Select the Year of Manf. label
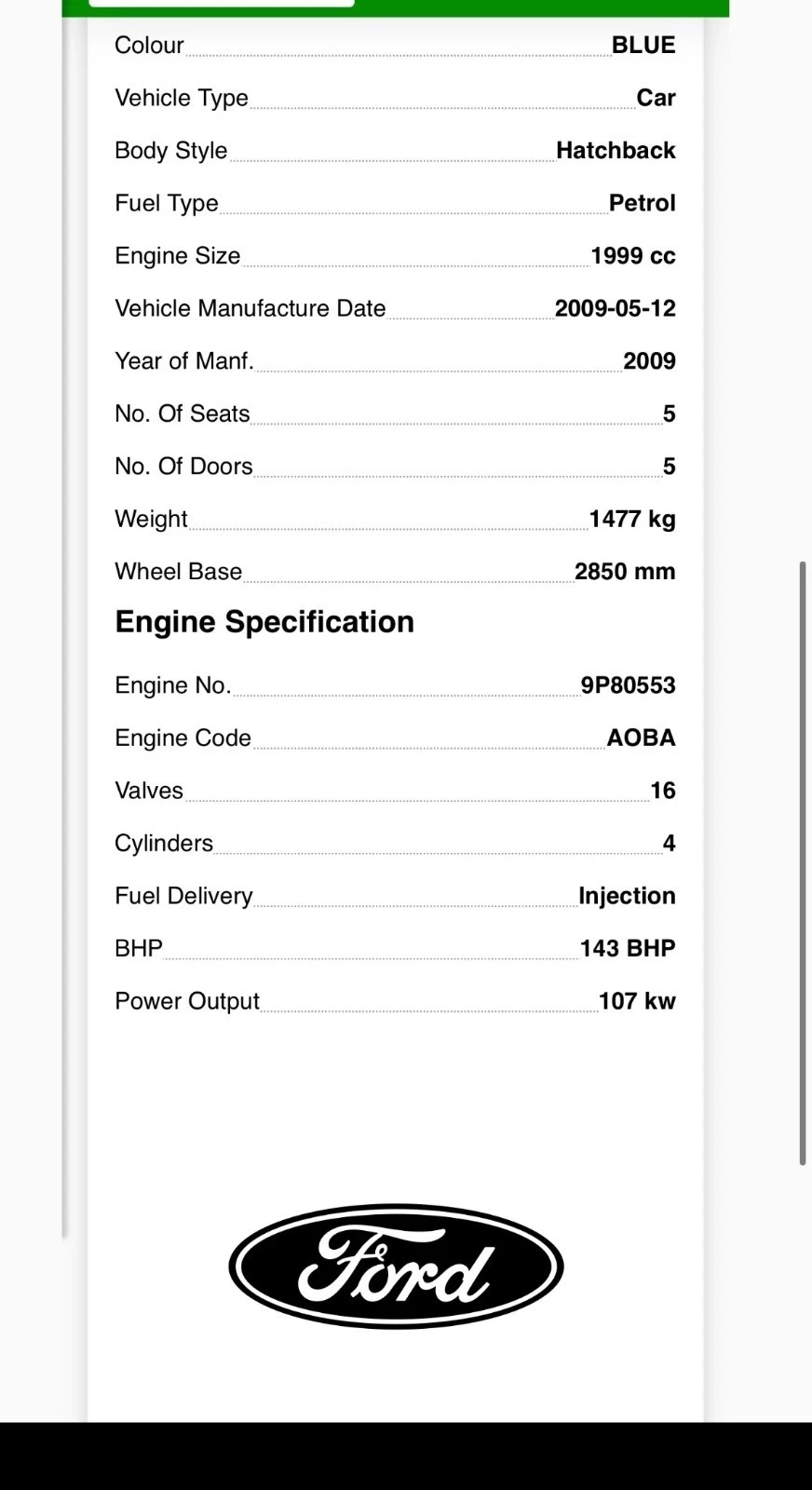This screenshot has height=1490, width=812. pos(184,360)
